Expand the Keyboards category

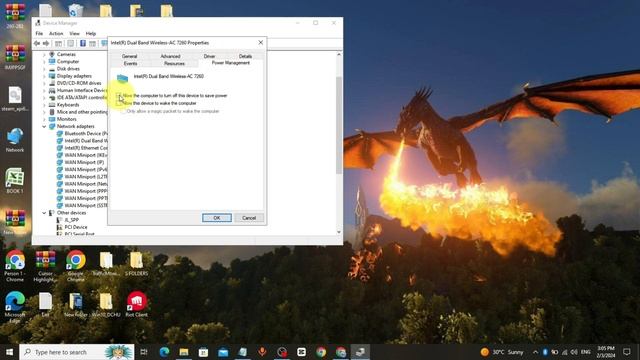click(x=44, y=105)
